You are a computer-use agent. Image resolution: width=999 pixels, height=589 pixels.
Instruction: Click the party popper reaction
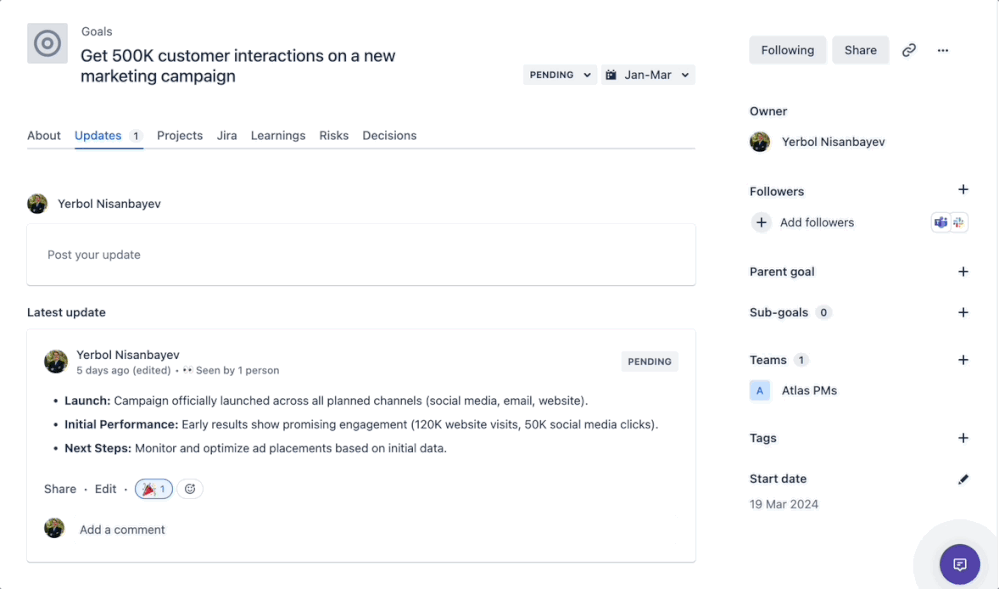pyautogui.click(x=154, y=489)
